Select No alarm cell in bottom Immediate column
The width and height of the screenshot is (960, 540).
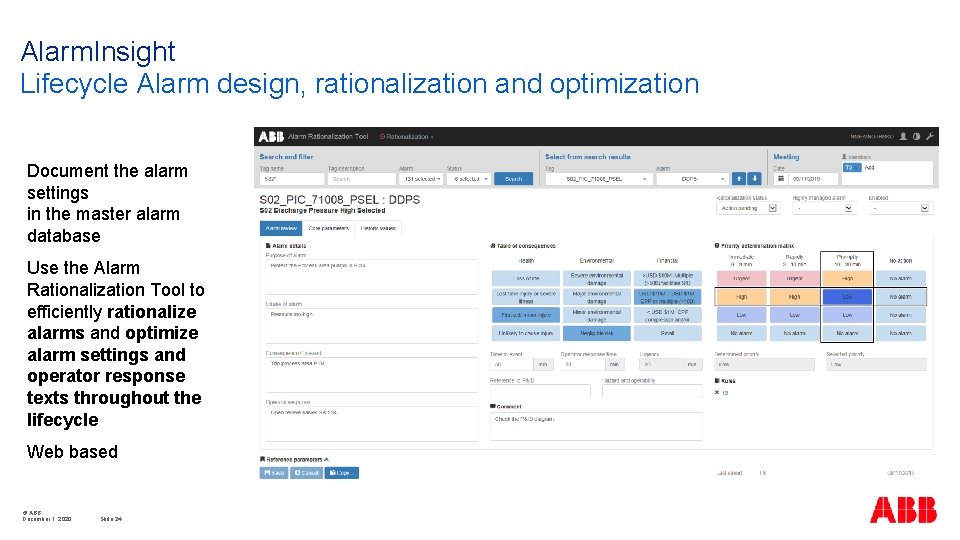pos(741,333)
